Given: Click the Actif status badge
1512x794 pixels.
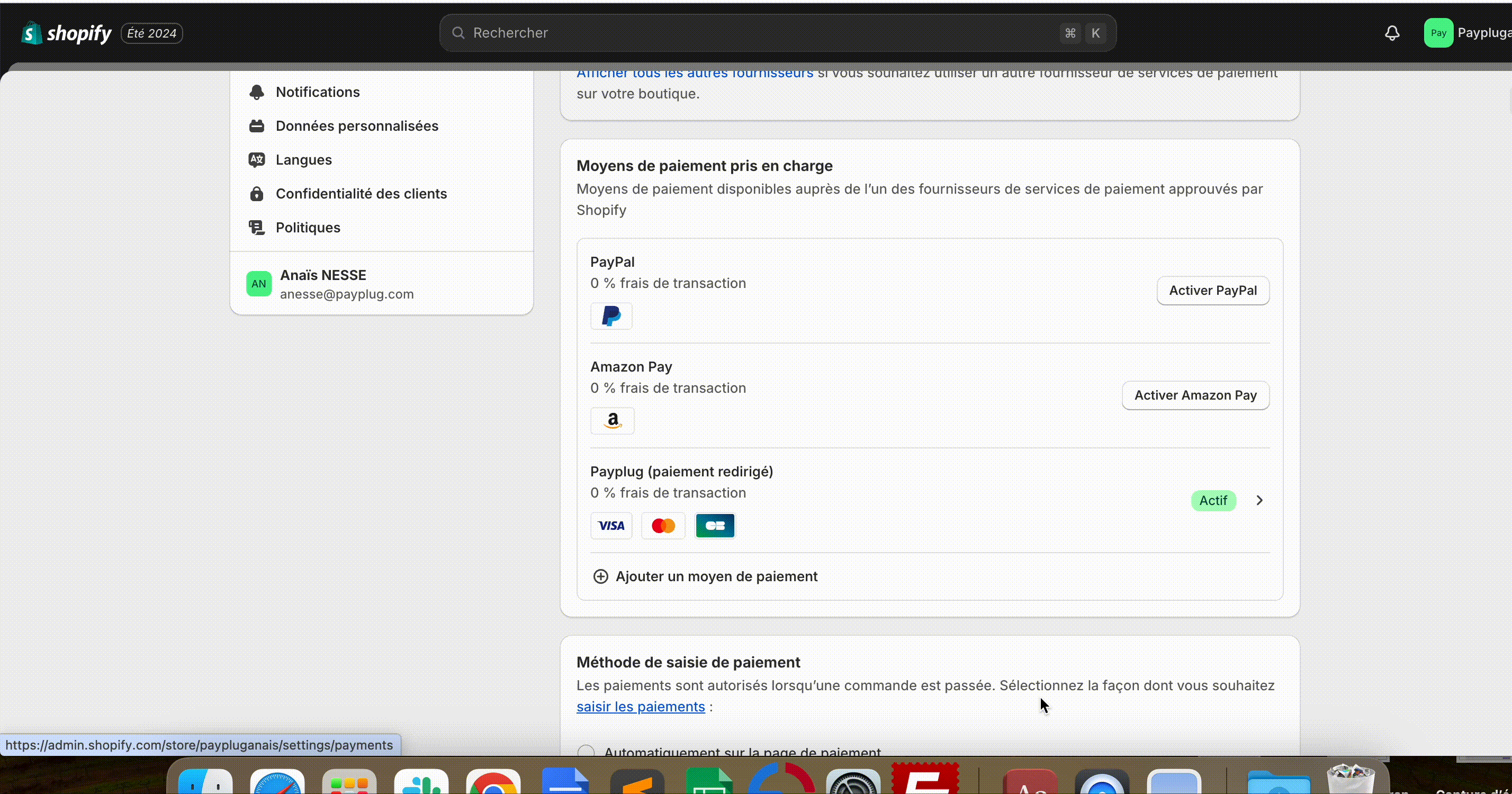Looking at the screenshot, I should point(1213,501).
